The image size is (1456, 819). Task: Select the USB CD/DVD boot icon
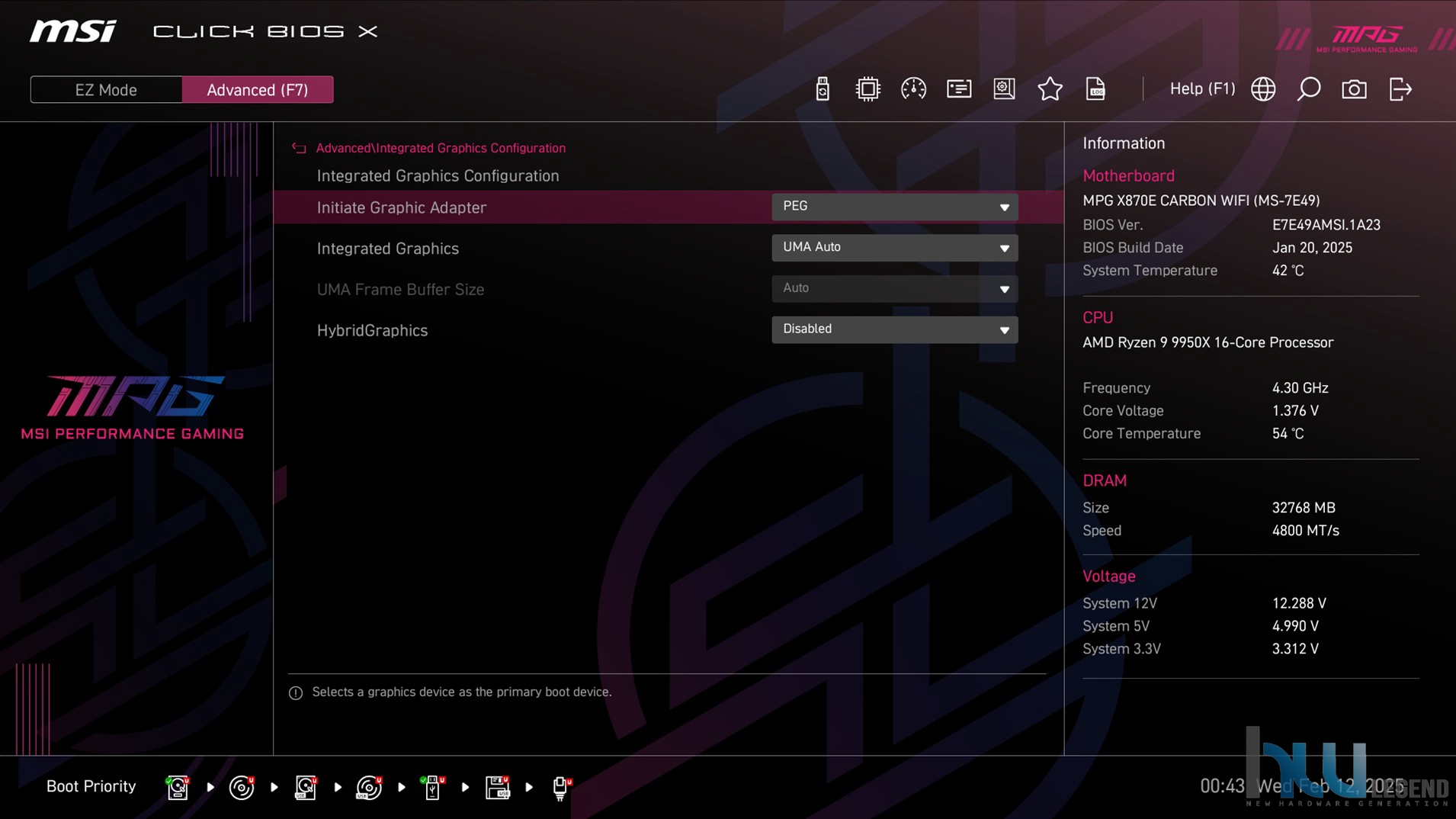click(369, 787)
